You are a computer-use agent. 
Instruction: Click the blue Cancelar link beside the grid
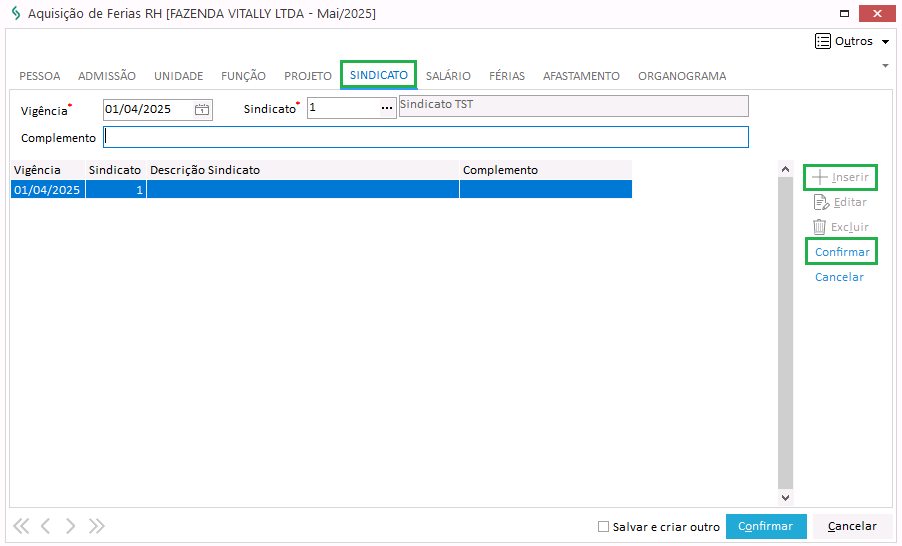coord(839,277)
